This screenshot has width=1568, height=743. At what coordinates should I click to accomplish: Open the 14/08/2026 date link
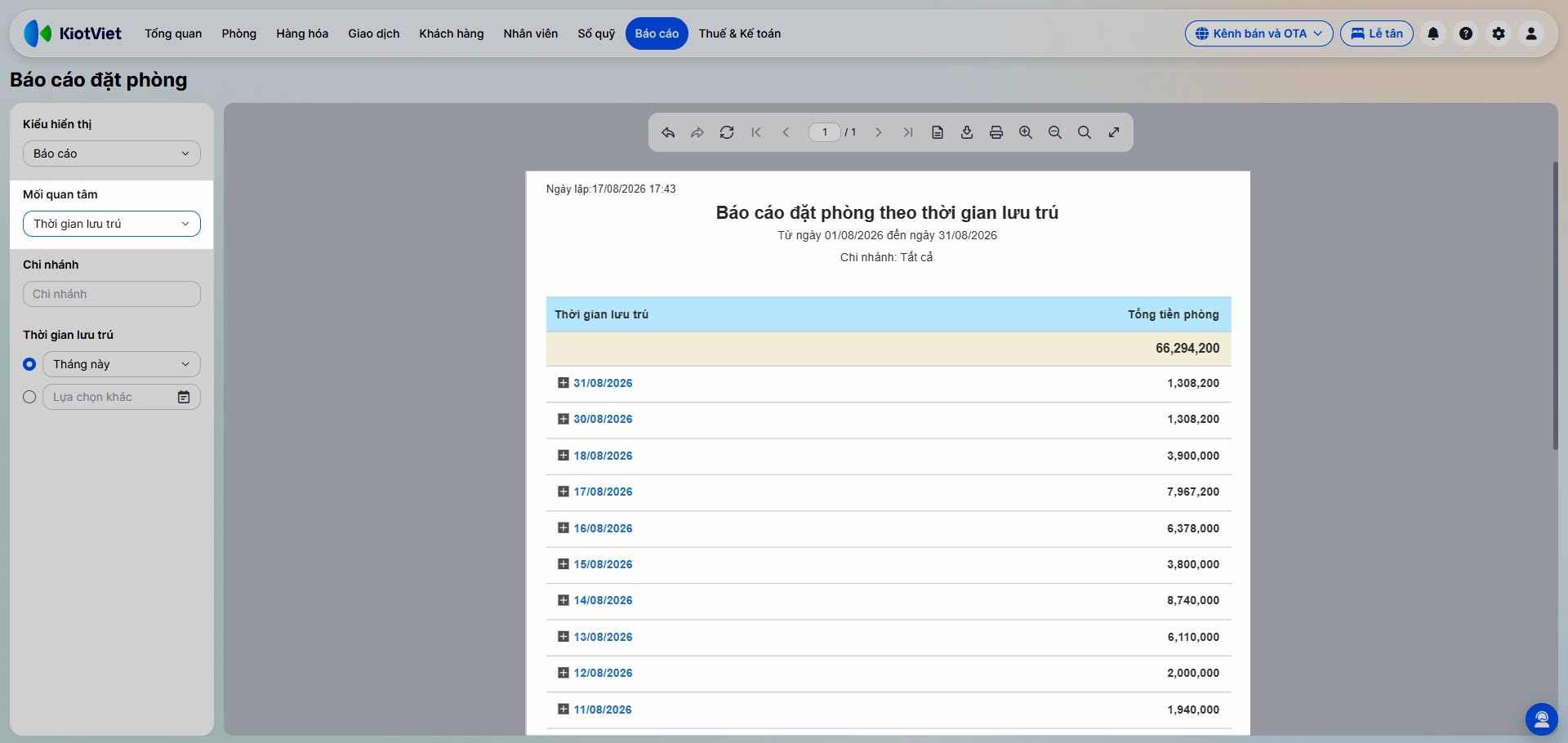click(603, 600)
